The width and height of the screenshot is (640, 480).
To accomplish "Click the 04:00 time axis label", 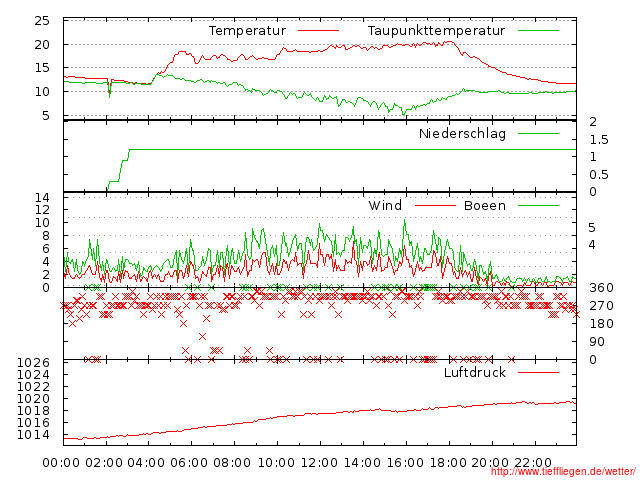I will tap(147, 463).
